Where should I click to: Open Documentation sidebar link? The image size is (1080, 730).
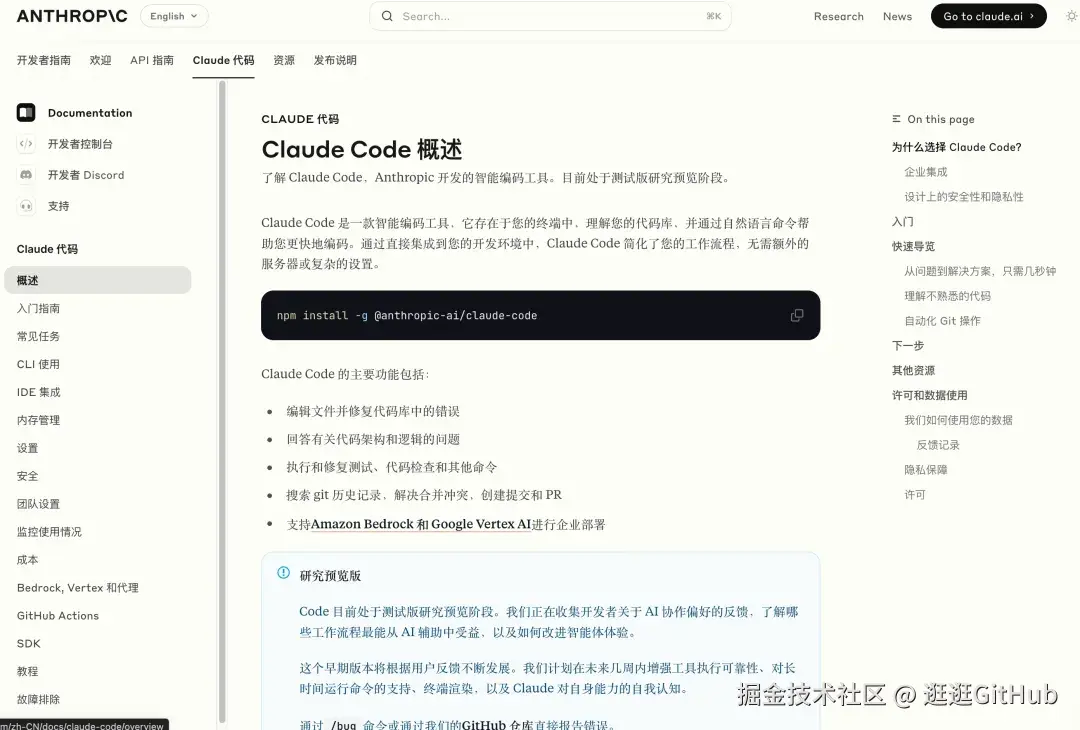pos(90,113)
